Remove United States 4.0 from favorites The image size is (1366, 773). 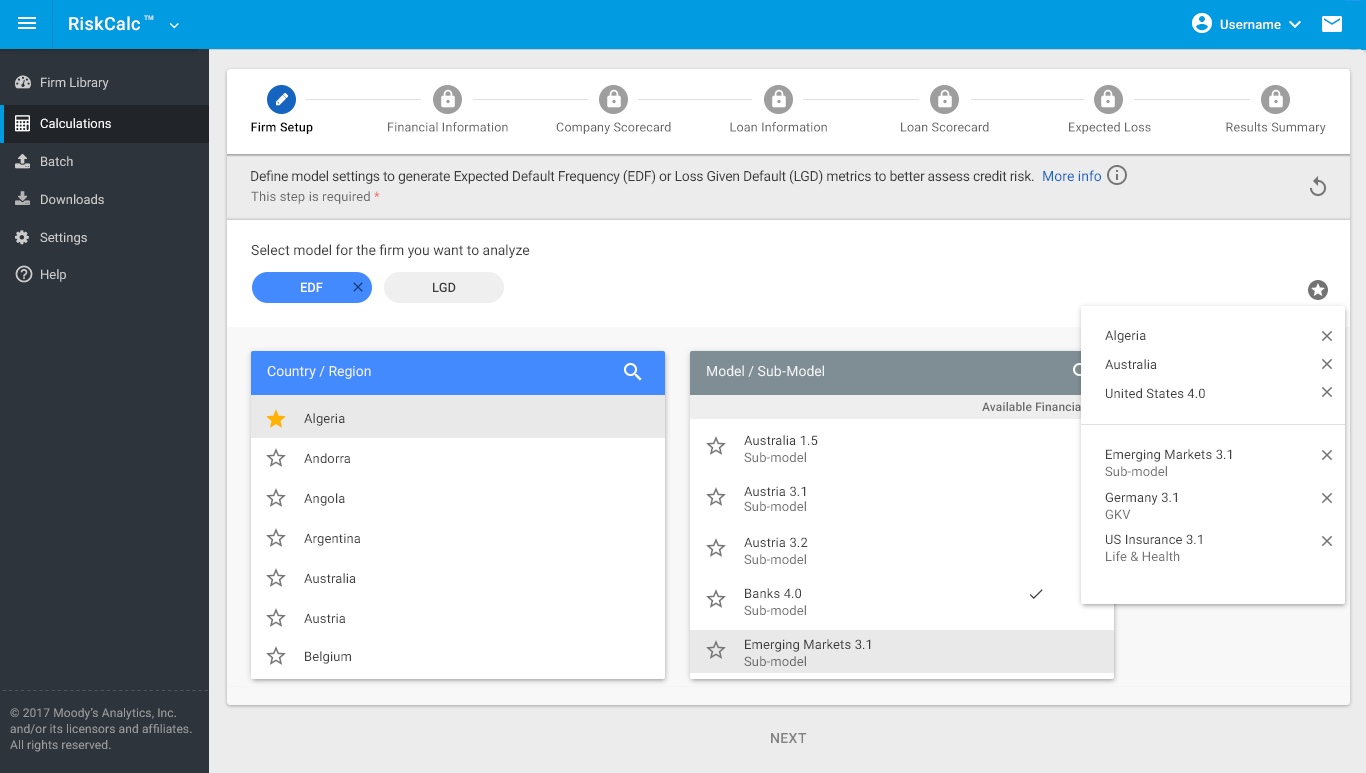coord(1327,392)
